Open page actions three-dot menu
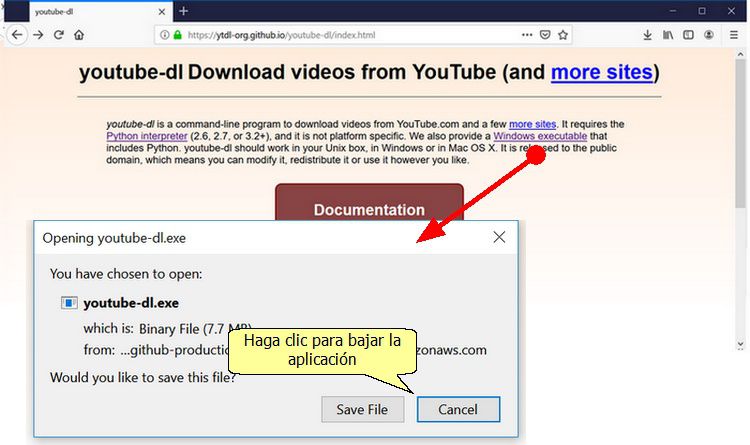 click(527, 35)
